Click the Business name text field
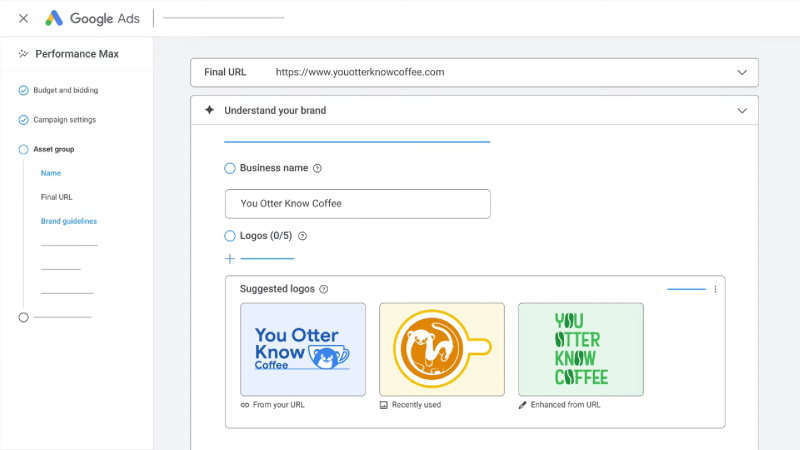The height and width of the screenshot is (450, 800). [x=357, y=203]
